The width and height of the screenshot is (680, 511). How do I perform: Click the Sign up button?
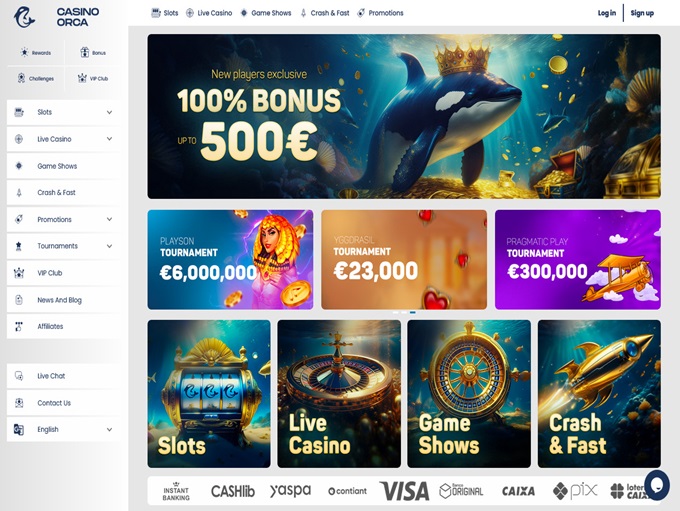click(x=642, y=13)
